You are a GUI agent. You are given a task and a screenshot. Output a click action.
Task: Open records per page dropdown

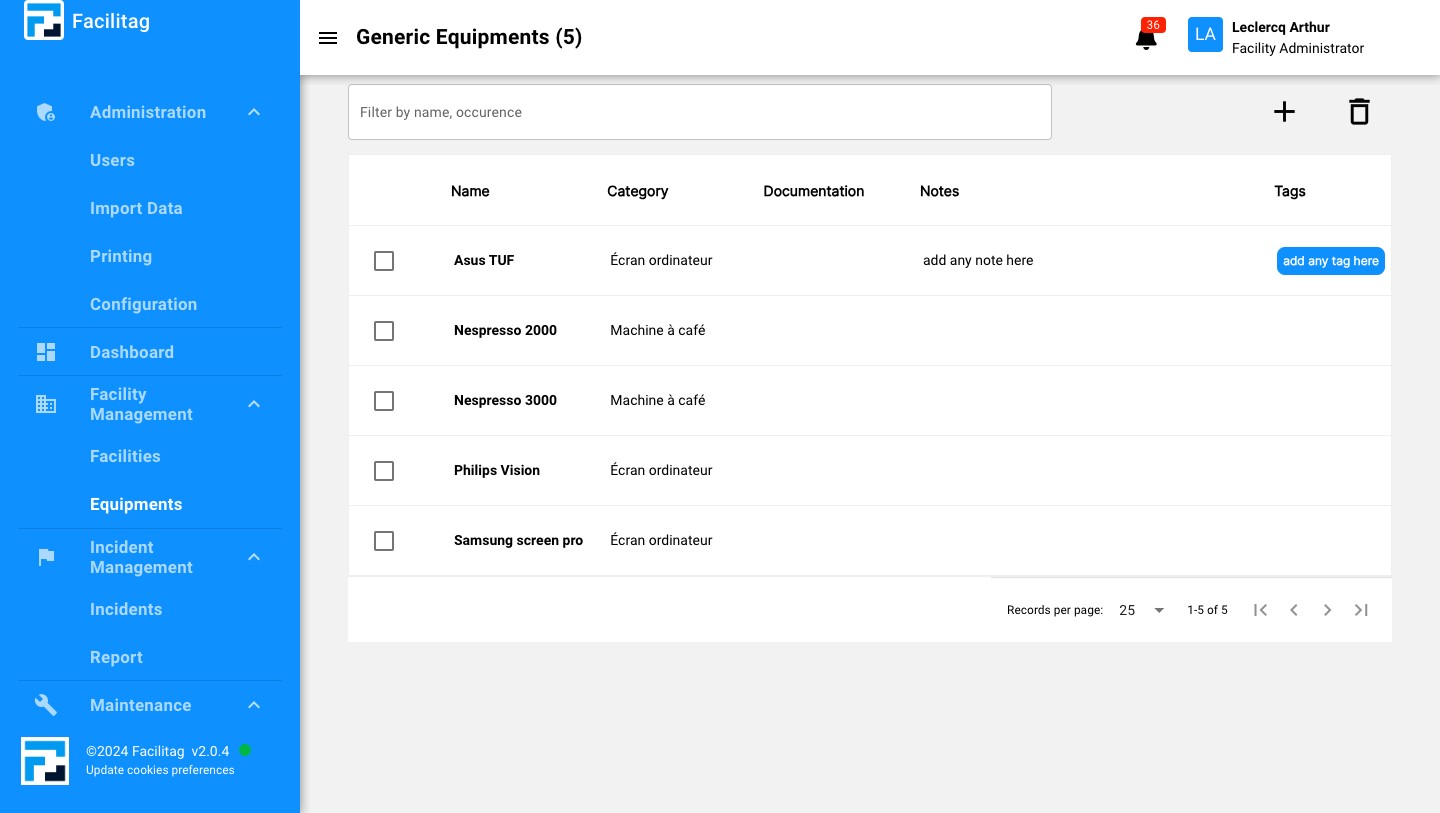1142,610
